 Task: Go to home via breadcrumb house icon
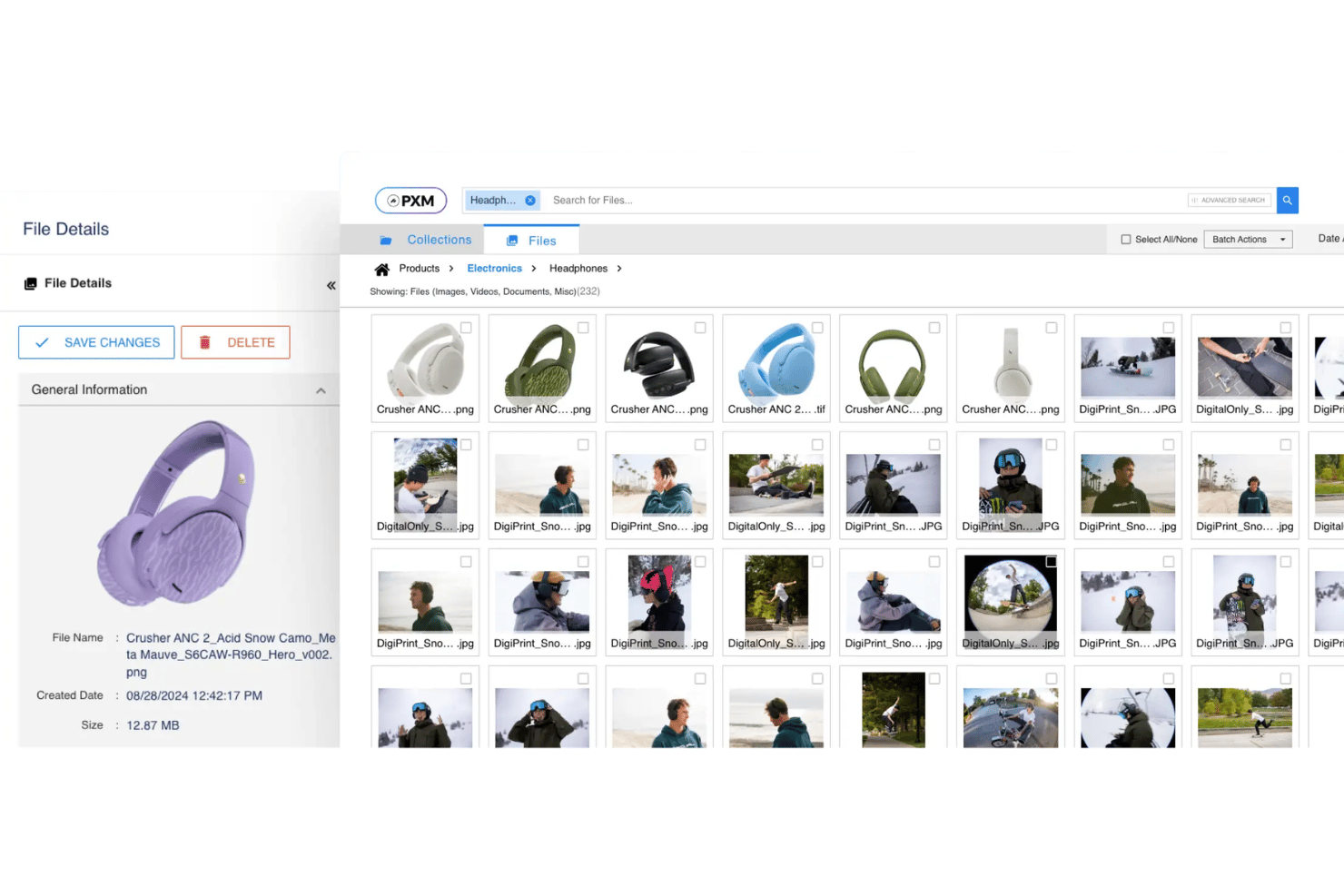[382, 270]
